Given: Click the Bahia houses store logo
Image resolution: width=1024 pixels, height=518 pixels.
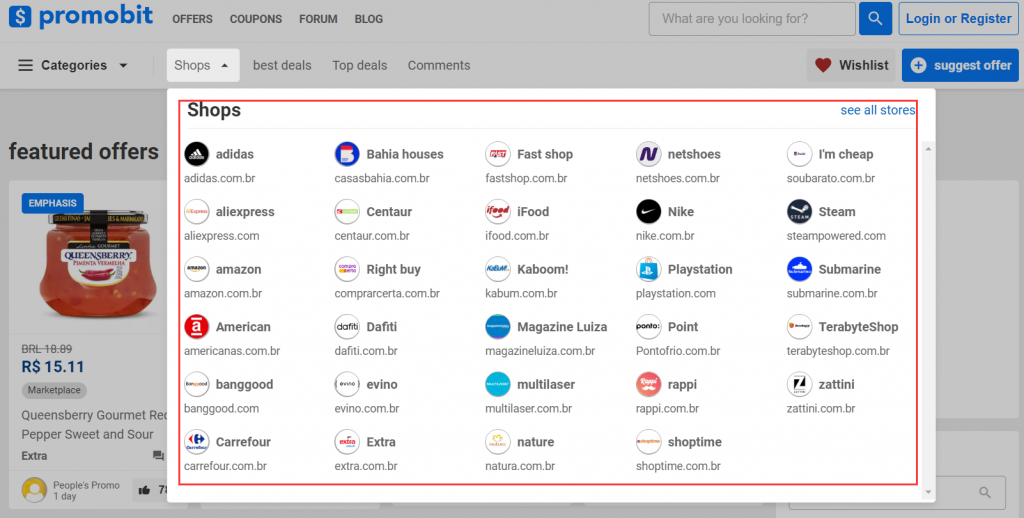Looking at the screenshot, I should click(347, 154).
